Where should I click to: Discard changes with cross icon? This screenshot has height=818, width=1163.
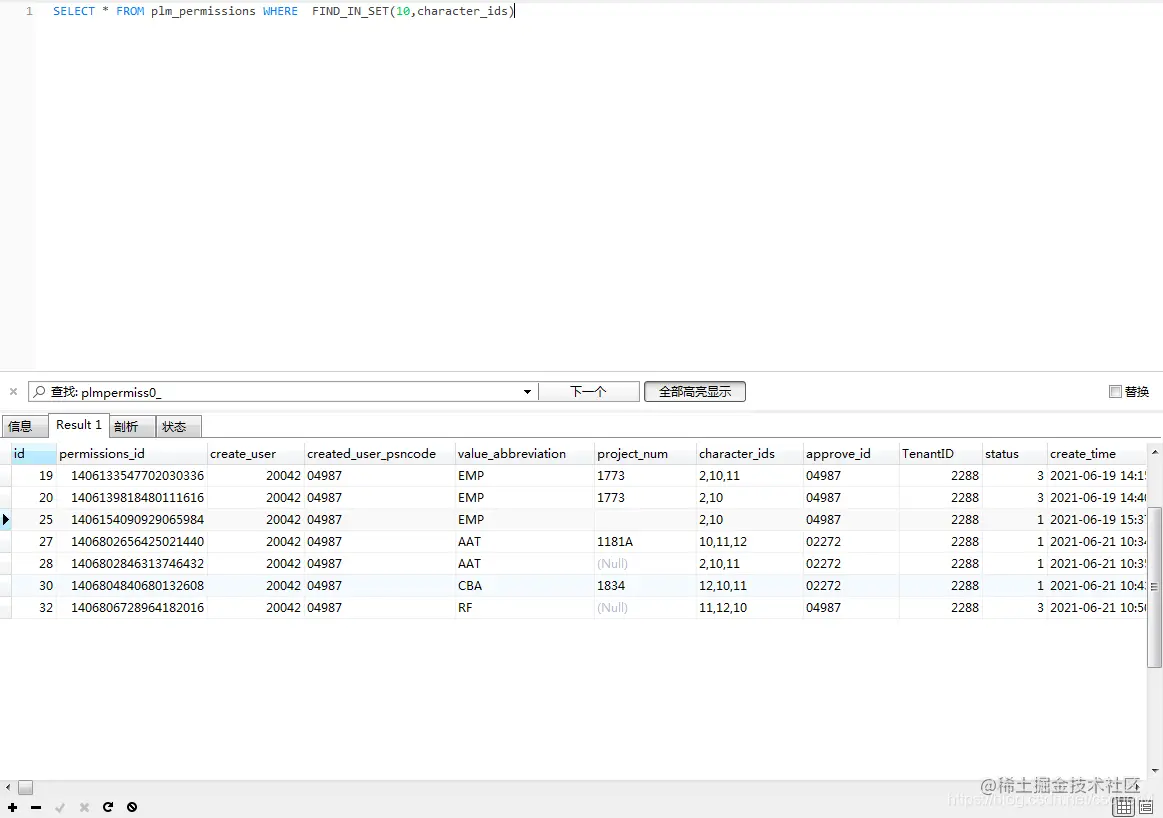click(84, 807)
